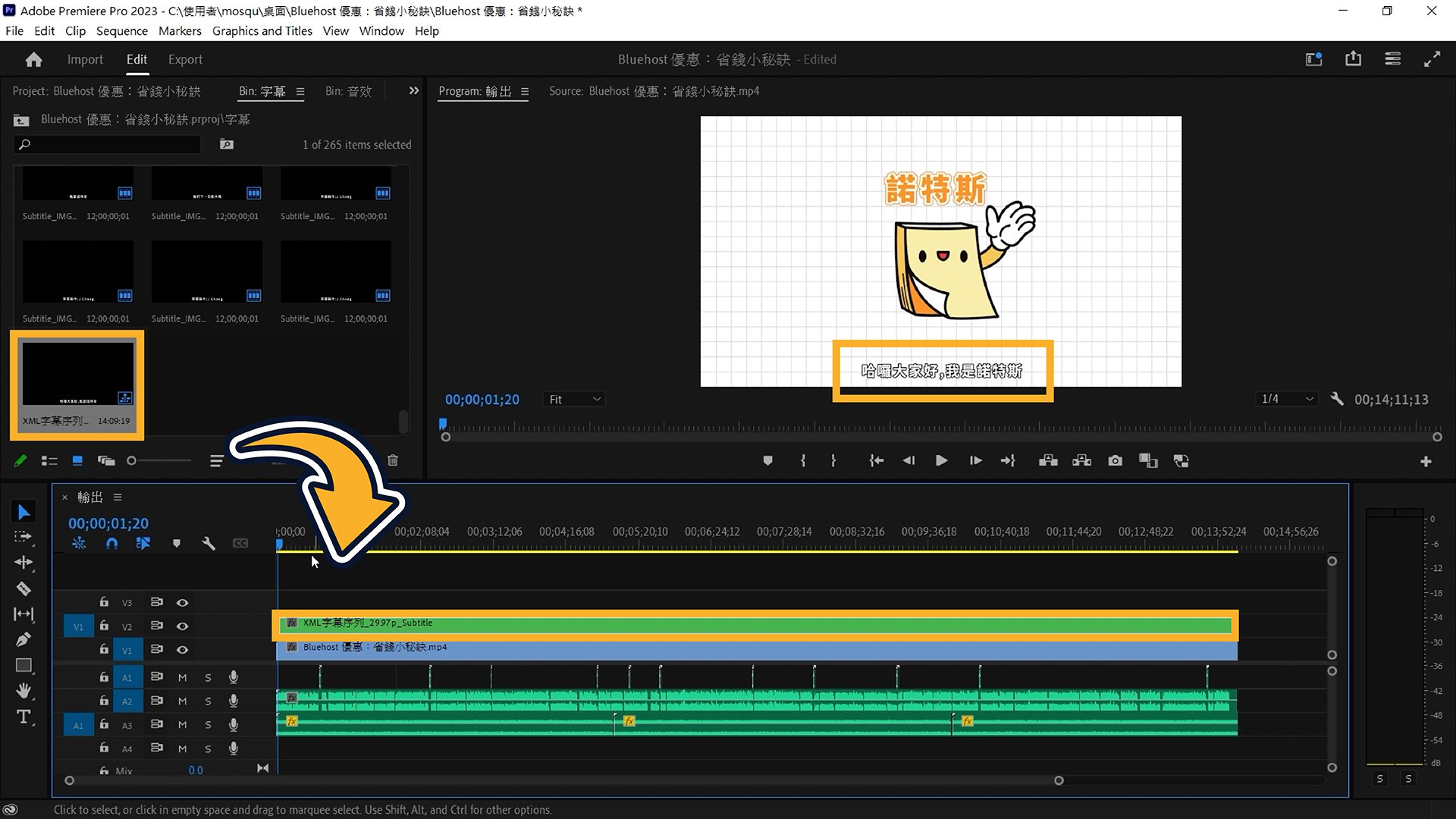The width and height of the screenshot is (1456, 819).
Task: Toggle lock on V3 track
Action: coord(104,602)
